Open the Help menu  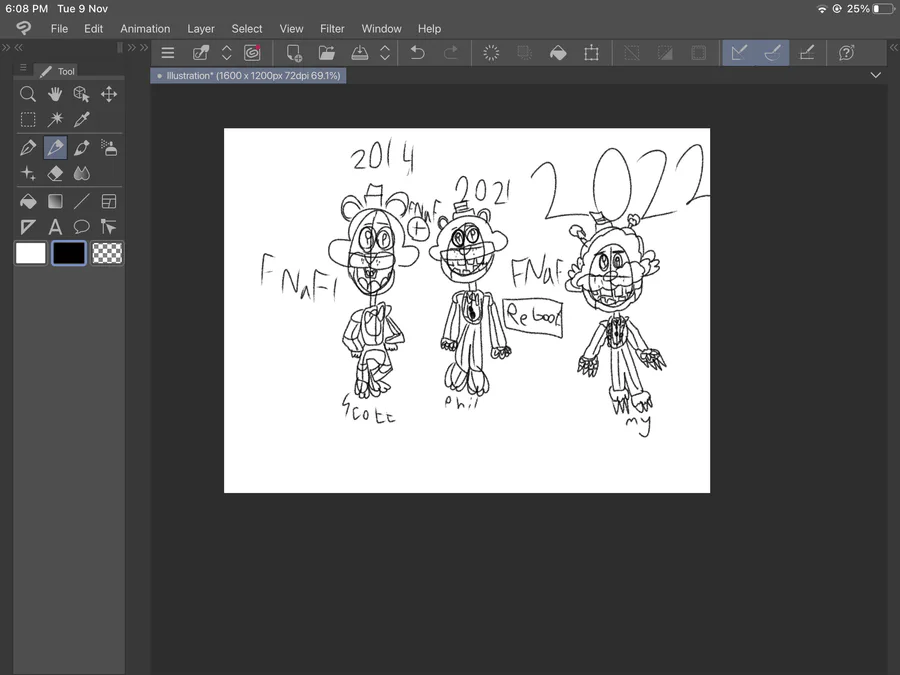(429, 29)
